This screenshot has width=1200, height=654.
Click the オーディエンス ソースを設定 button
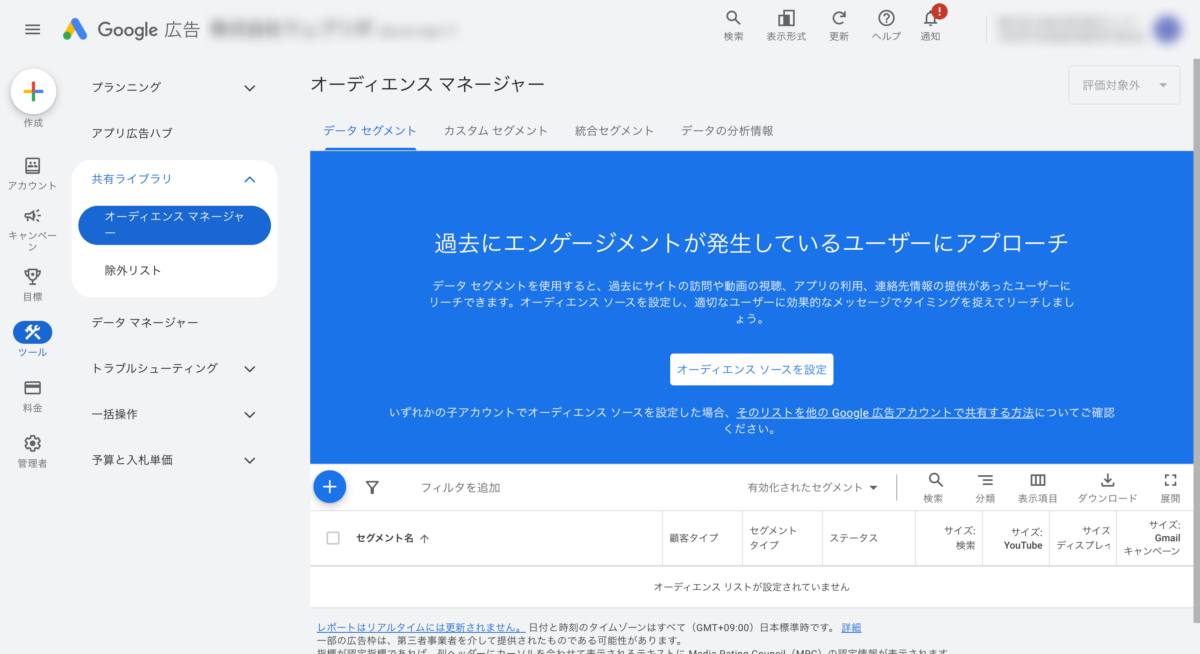point(751,369)
